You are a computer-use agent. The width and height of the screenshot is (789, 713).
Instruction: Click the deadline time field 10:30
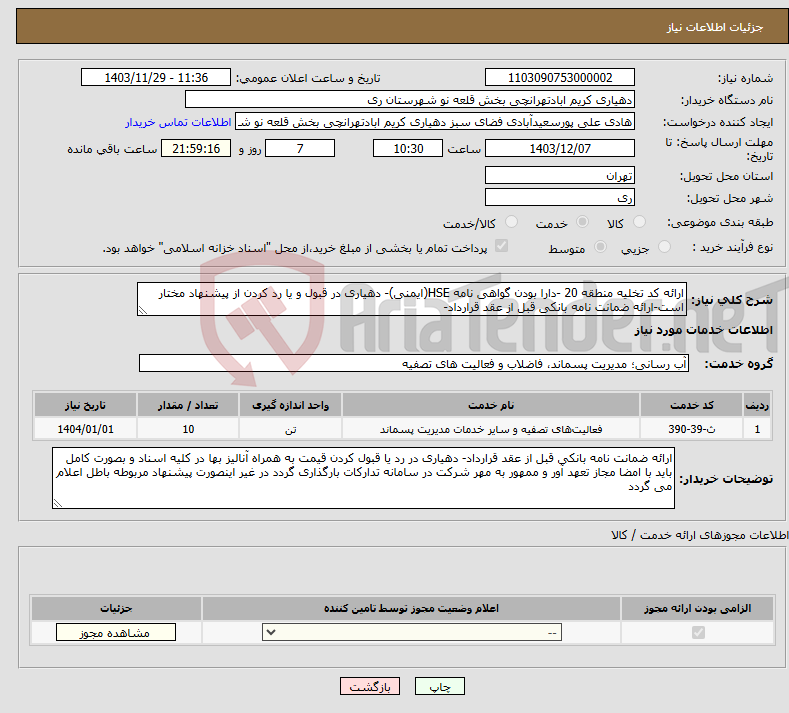pos(408,148)
